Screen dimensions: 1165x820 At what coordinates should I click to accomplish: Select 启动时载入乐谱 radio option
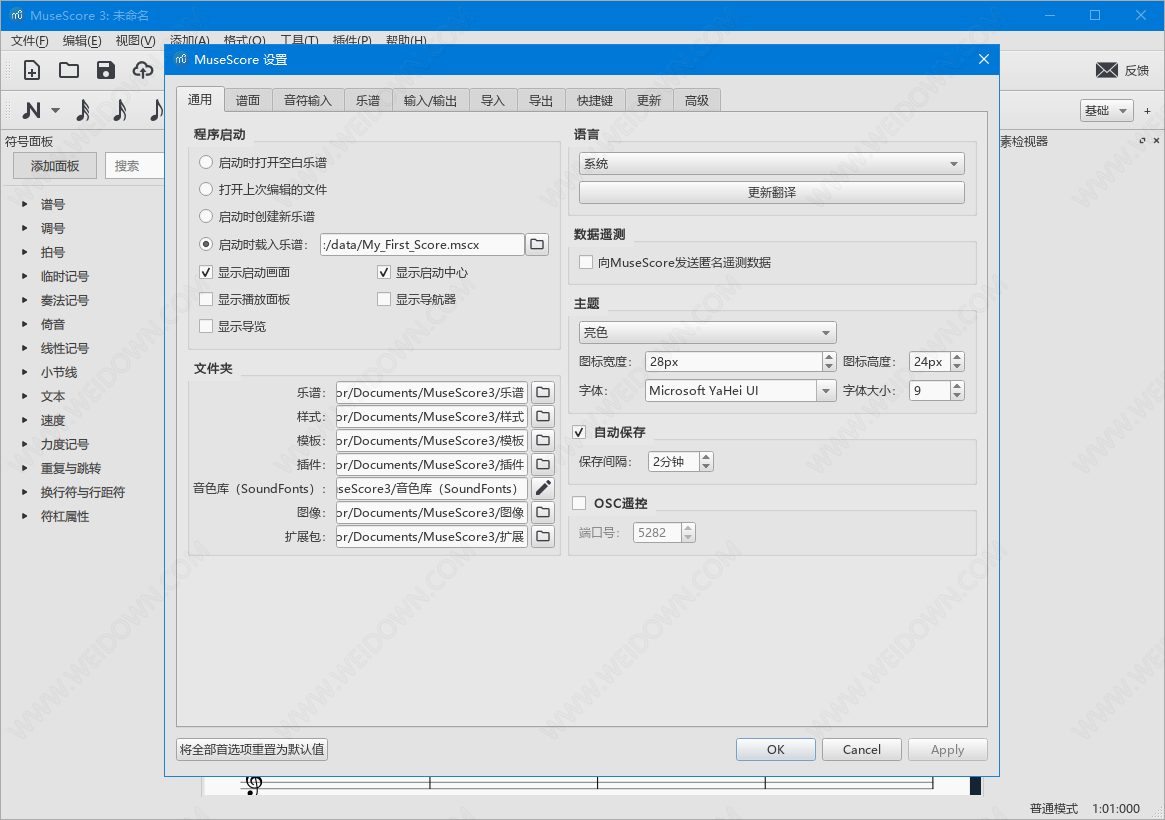(x=206, y=244)
